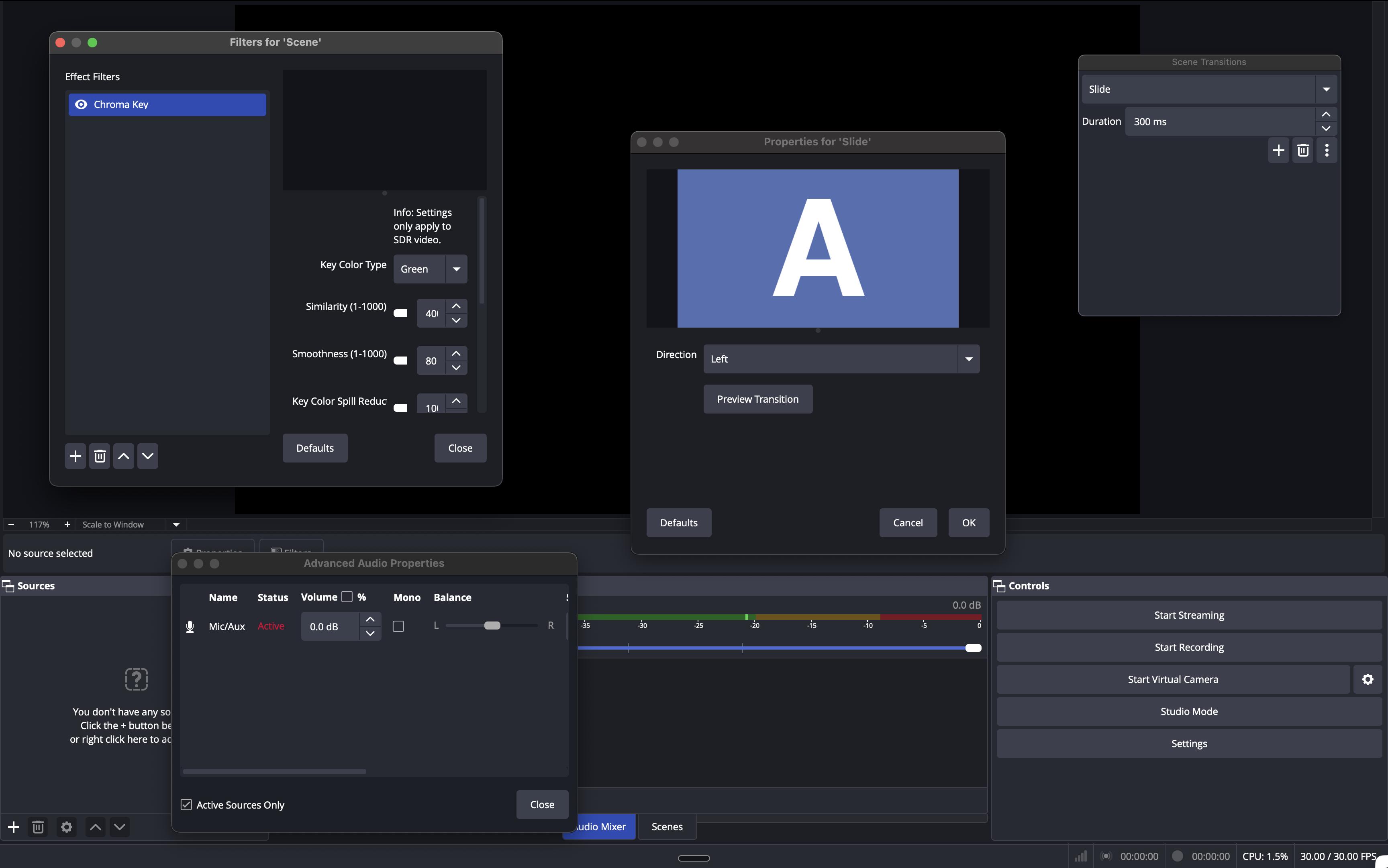This screenshot has width=1388, height=868.
Task: Switch to the Scenes tab
Action: point(667,826)
